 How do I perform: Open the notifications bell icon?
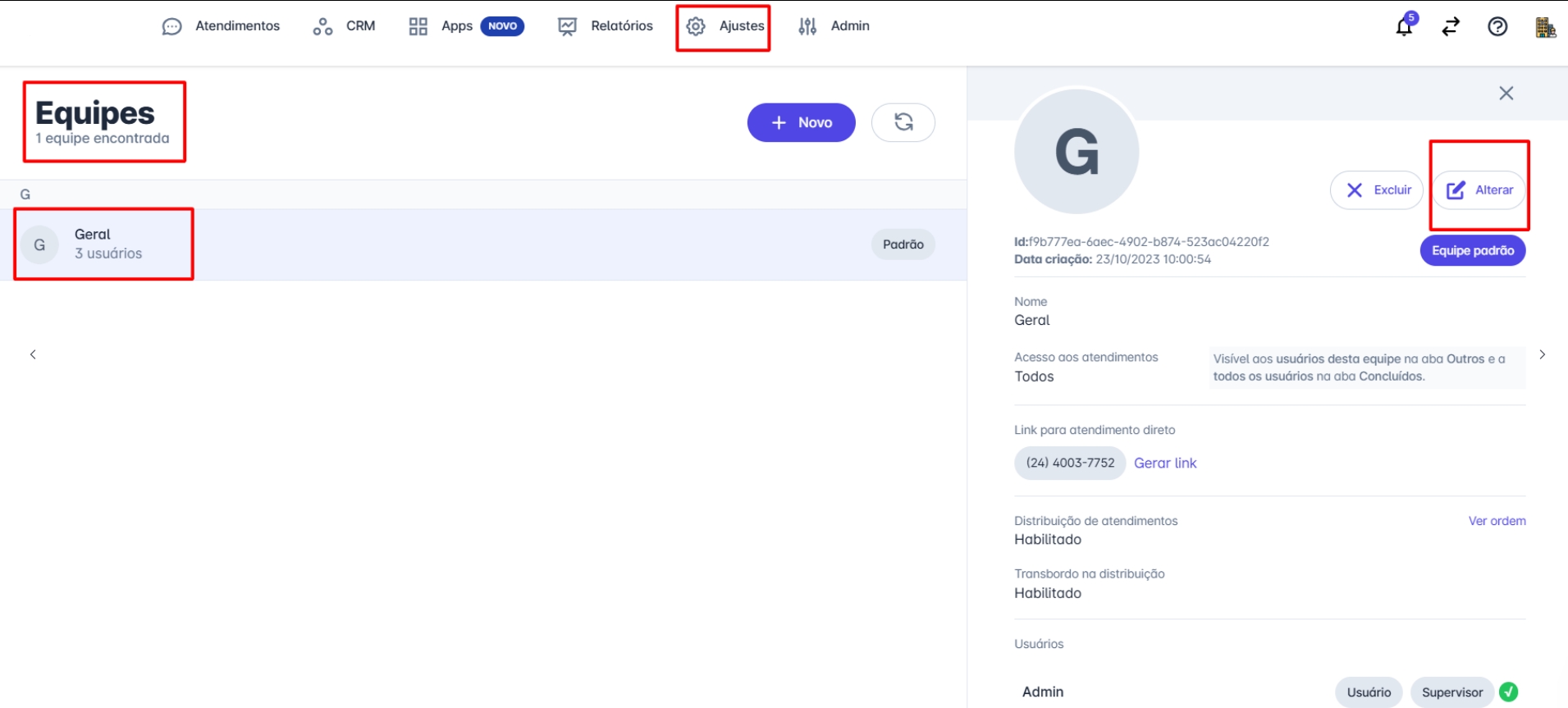(1404, 26)
